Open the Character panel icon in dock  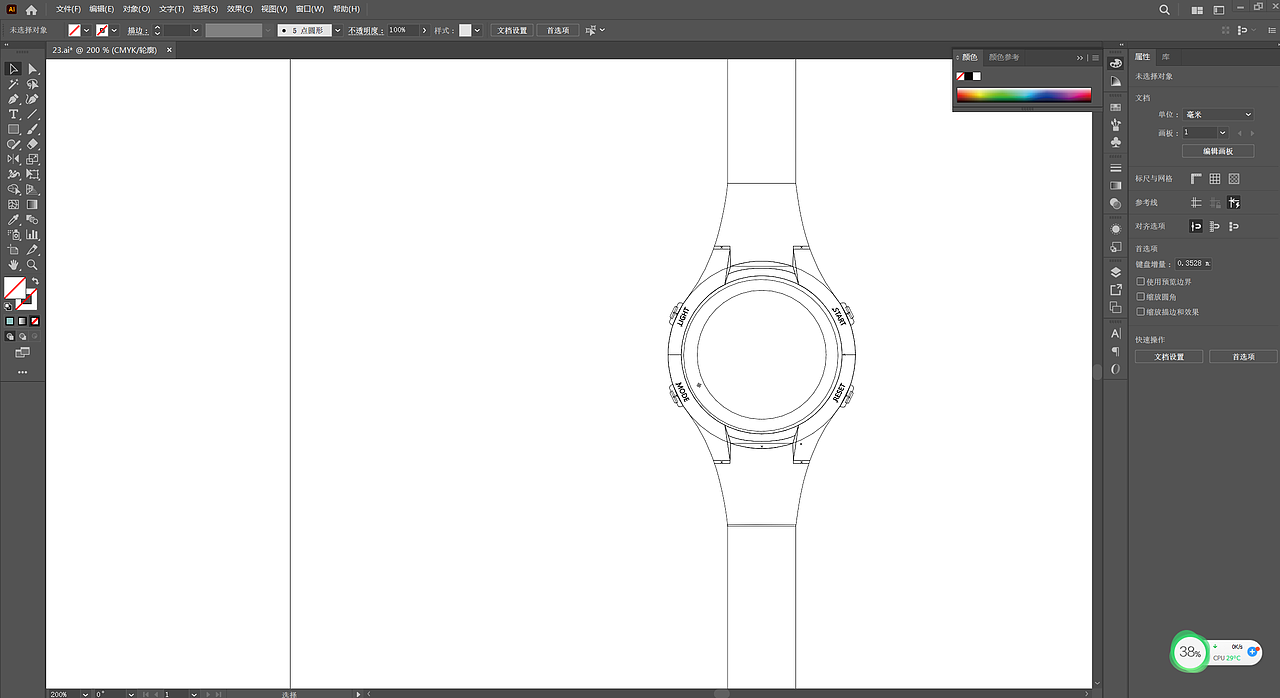(x=1116, y=333)
